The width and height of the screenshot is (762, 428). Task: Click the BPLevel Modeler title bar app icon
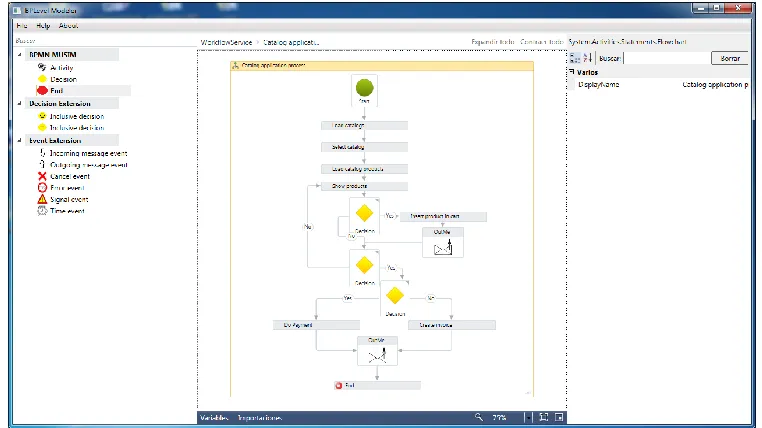coord(17,10)
